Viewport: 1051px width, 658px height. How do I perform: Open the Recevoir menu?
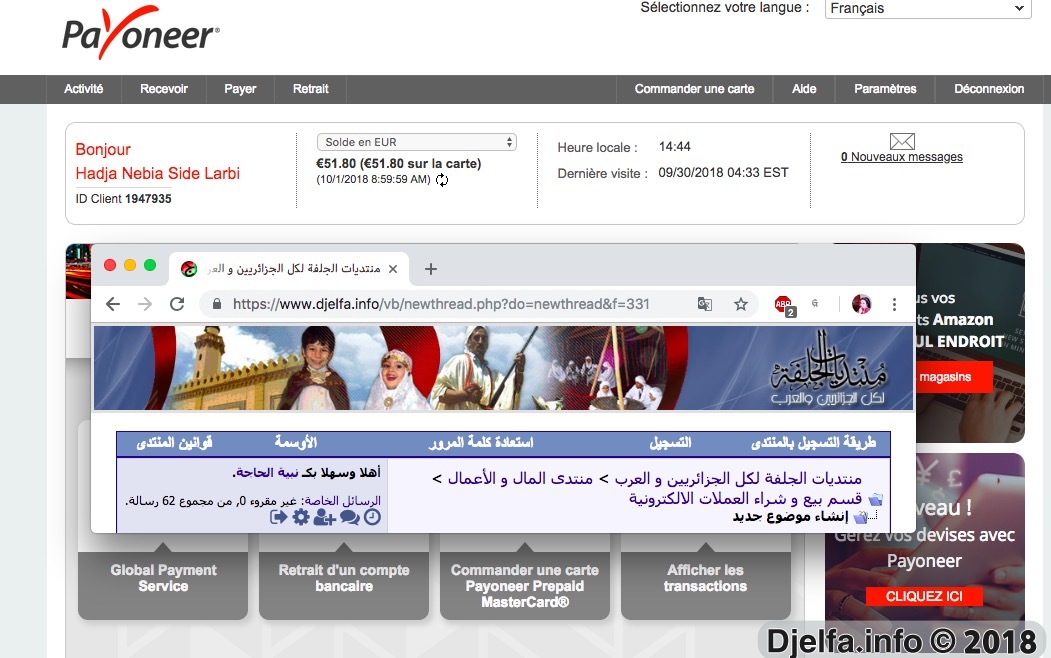[164, 89]
